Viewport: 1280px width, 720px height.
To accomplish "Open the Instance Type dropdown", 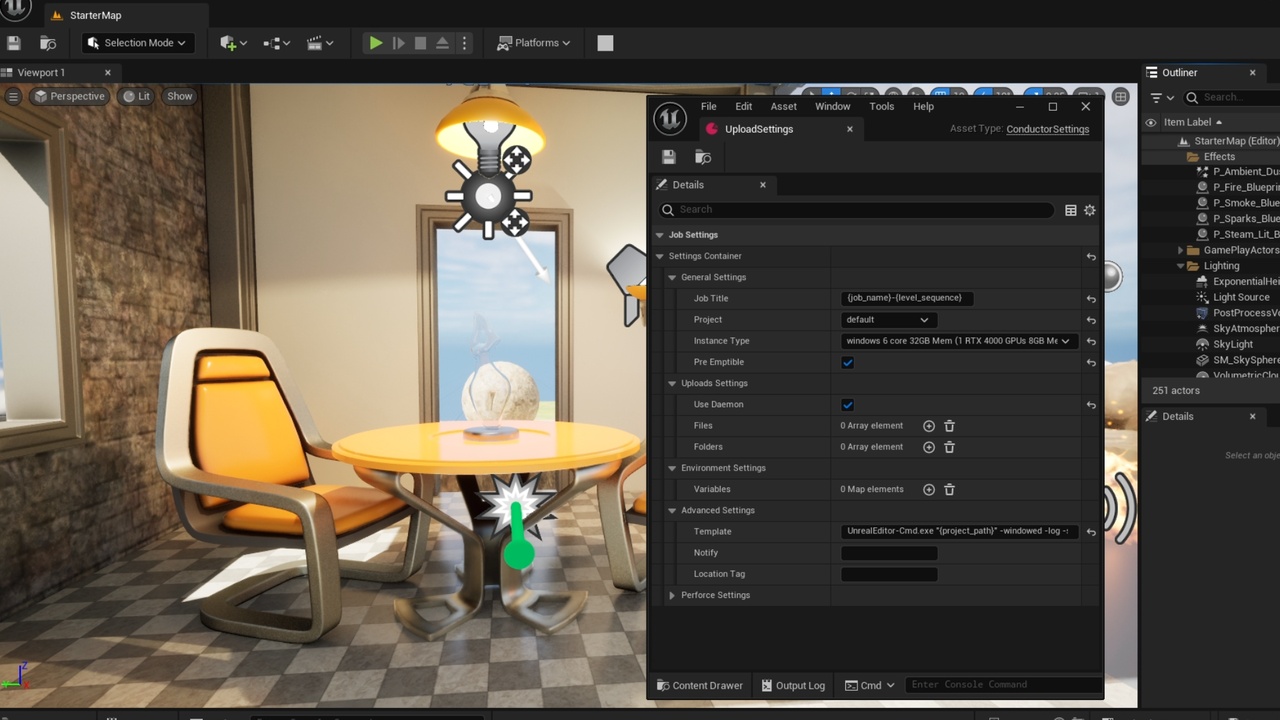I will click(960, 341).
